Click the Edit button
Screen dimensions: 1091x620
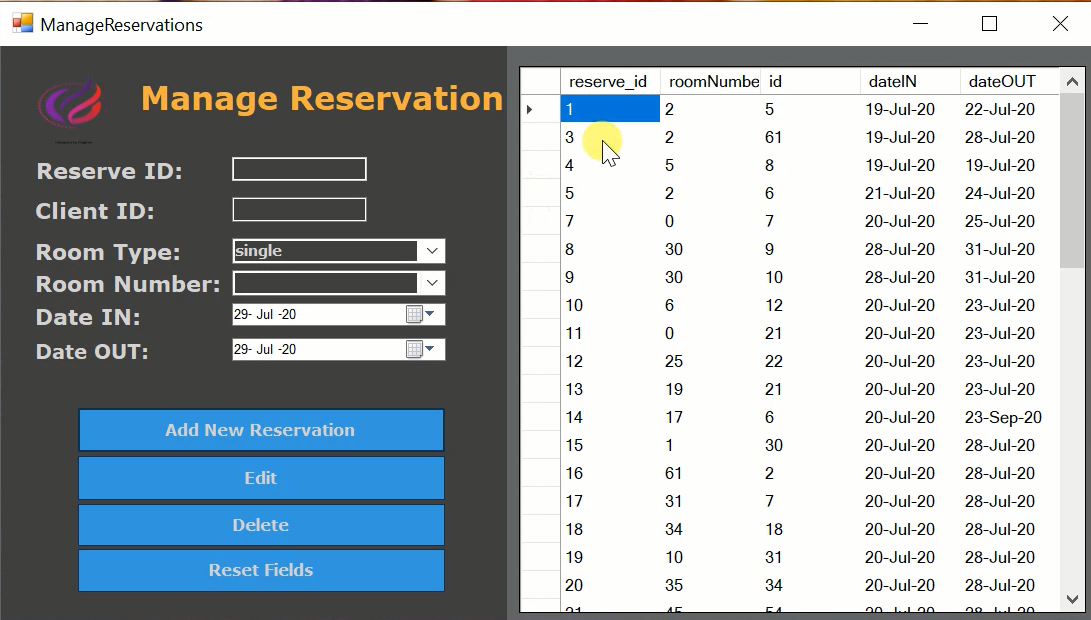click(260, 478)
